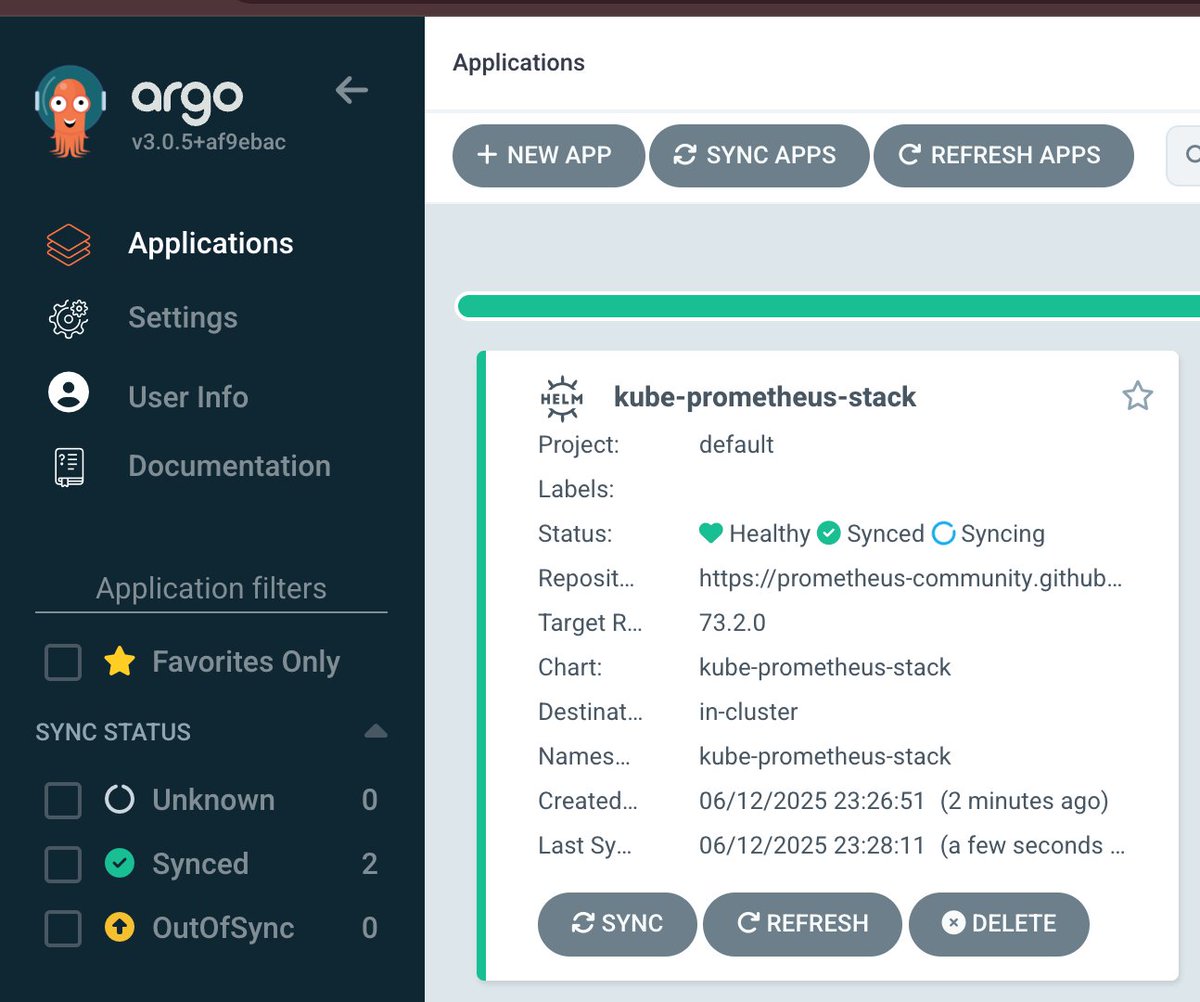
Task: Click the User Info avatar icon
Action: tap(69, 393)
